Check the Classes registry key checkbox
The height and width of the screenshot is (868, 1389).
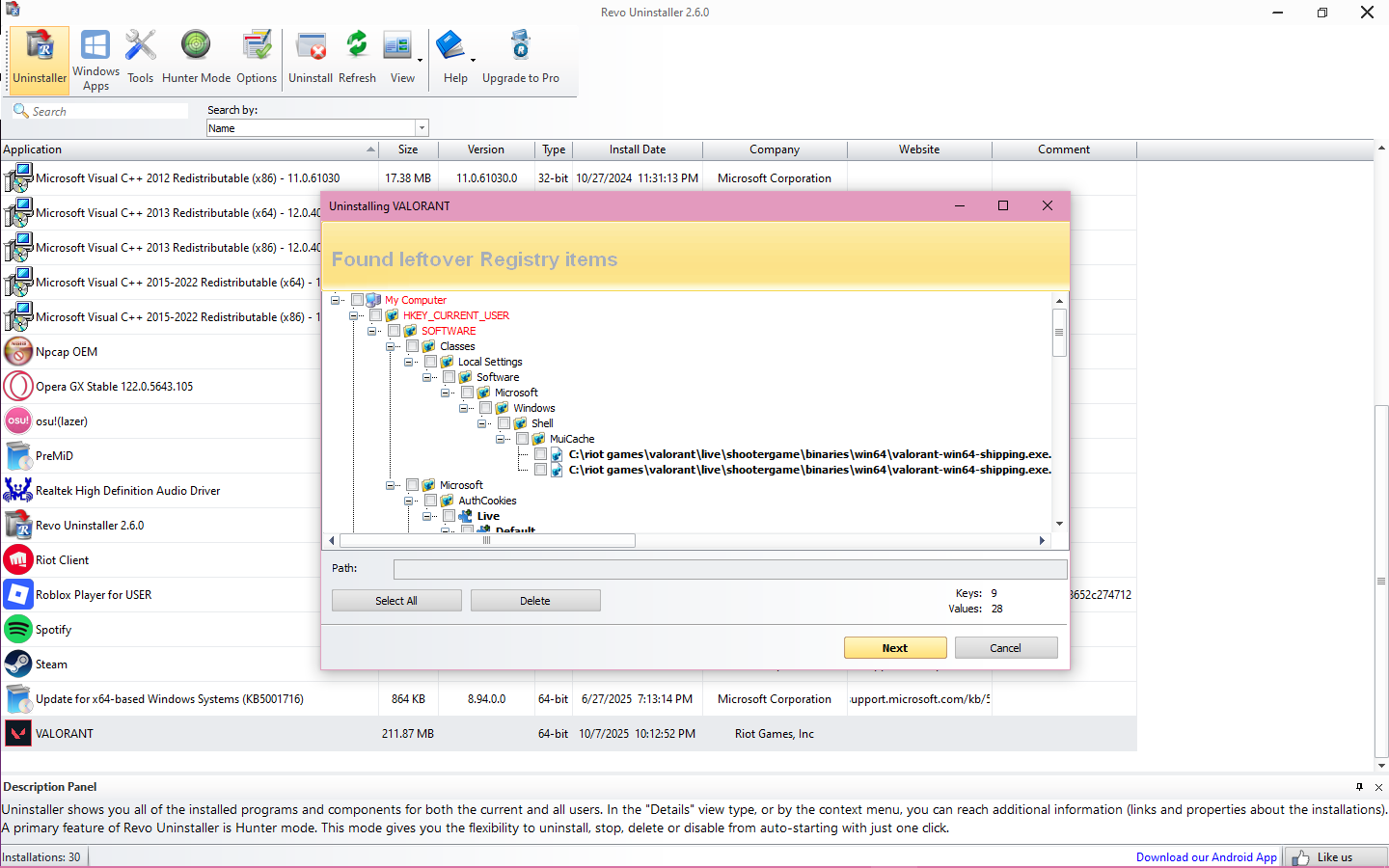tap(413, 346)
